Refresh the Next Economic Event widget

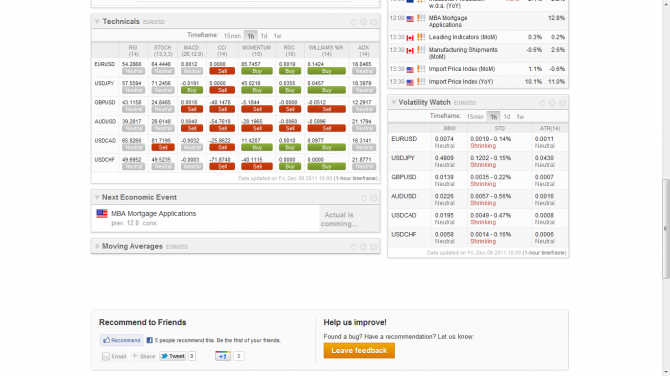point(364,198)
